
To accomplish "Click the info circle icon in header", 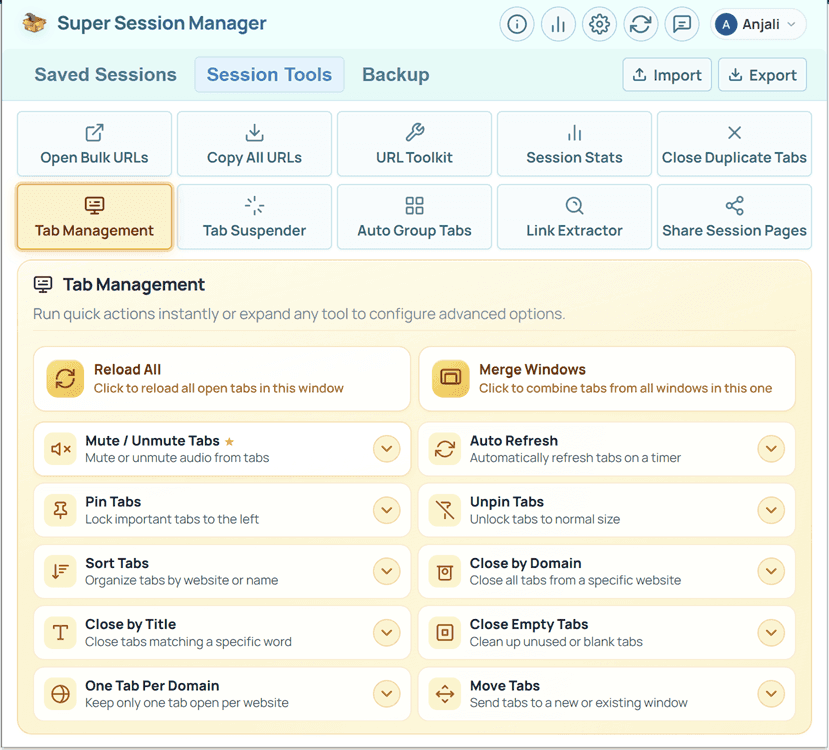I will 517,24.
